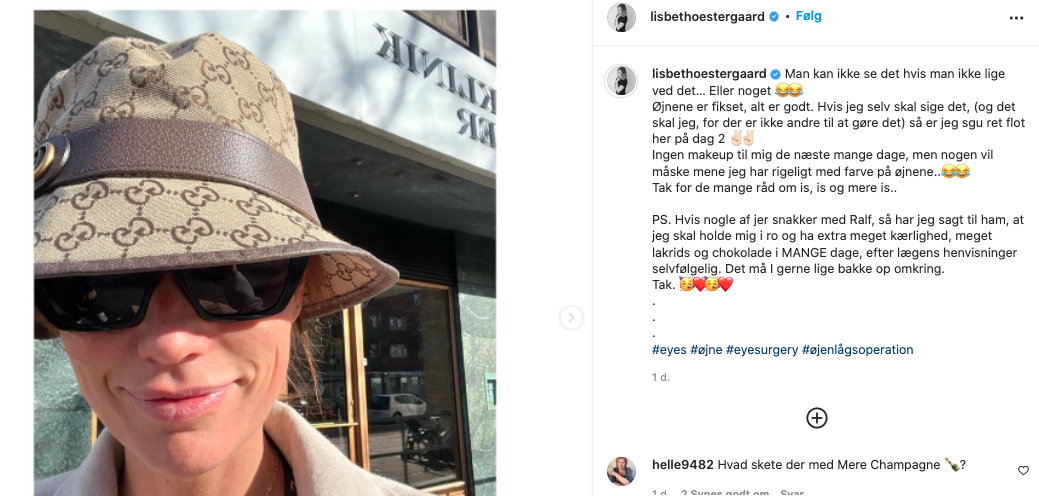Open the three-dot more options menu
Screen dimensions: 1039x496
point(1016,18)
